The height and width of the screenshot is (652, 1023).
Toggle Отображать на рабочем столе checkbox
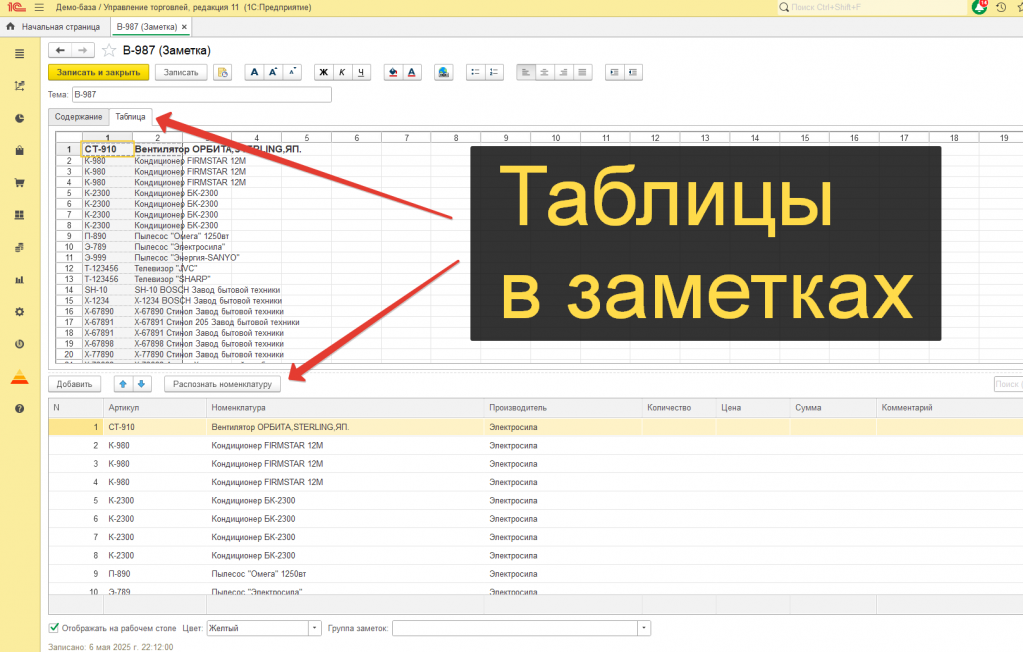(54, 628)
